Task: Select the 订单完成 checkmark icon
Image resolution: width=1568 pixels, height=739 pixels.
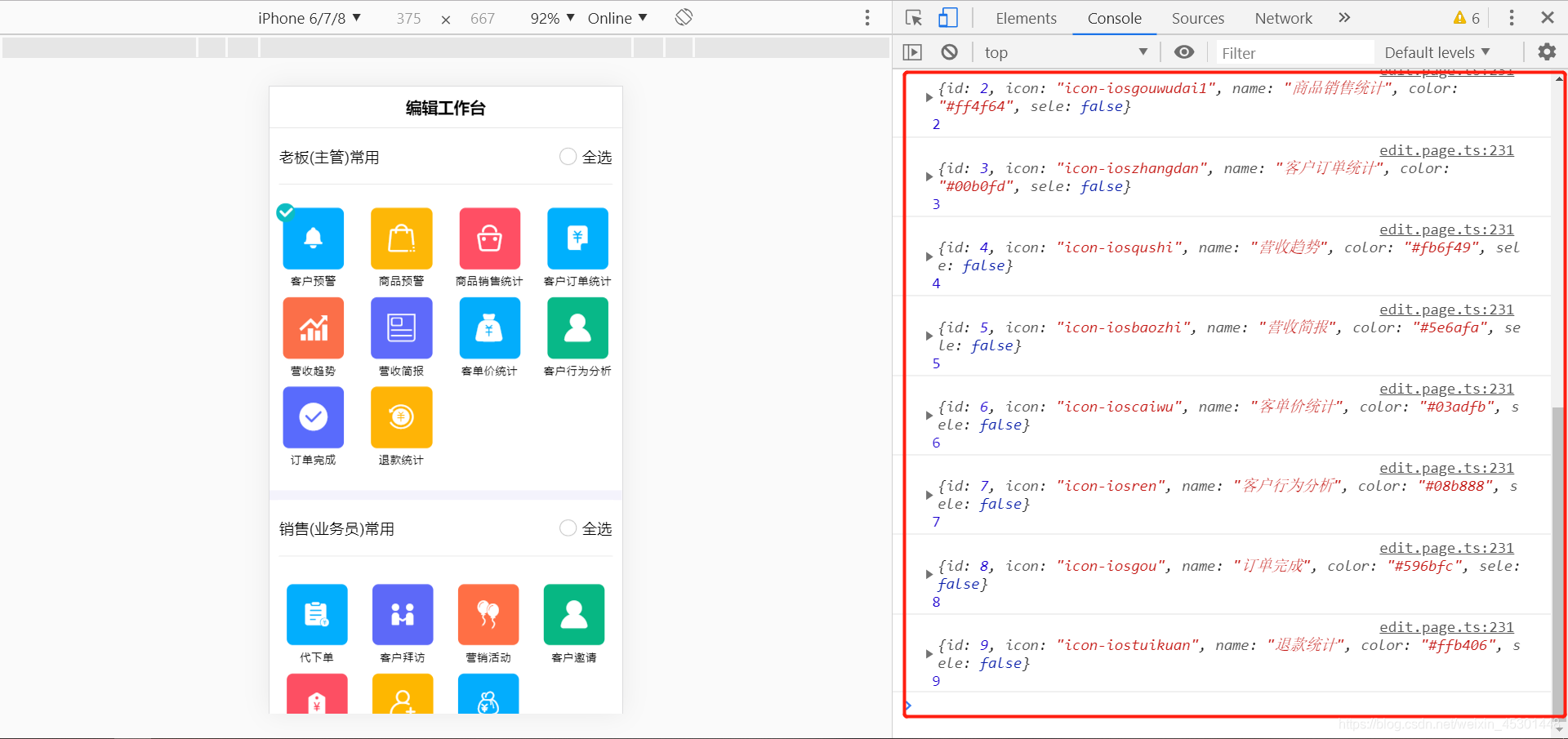Action: 314,417
